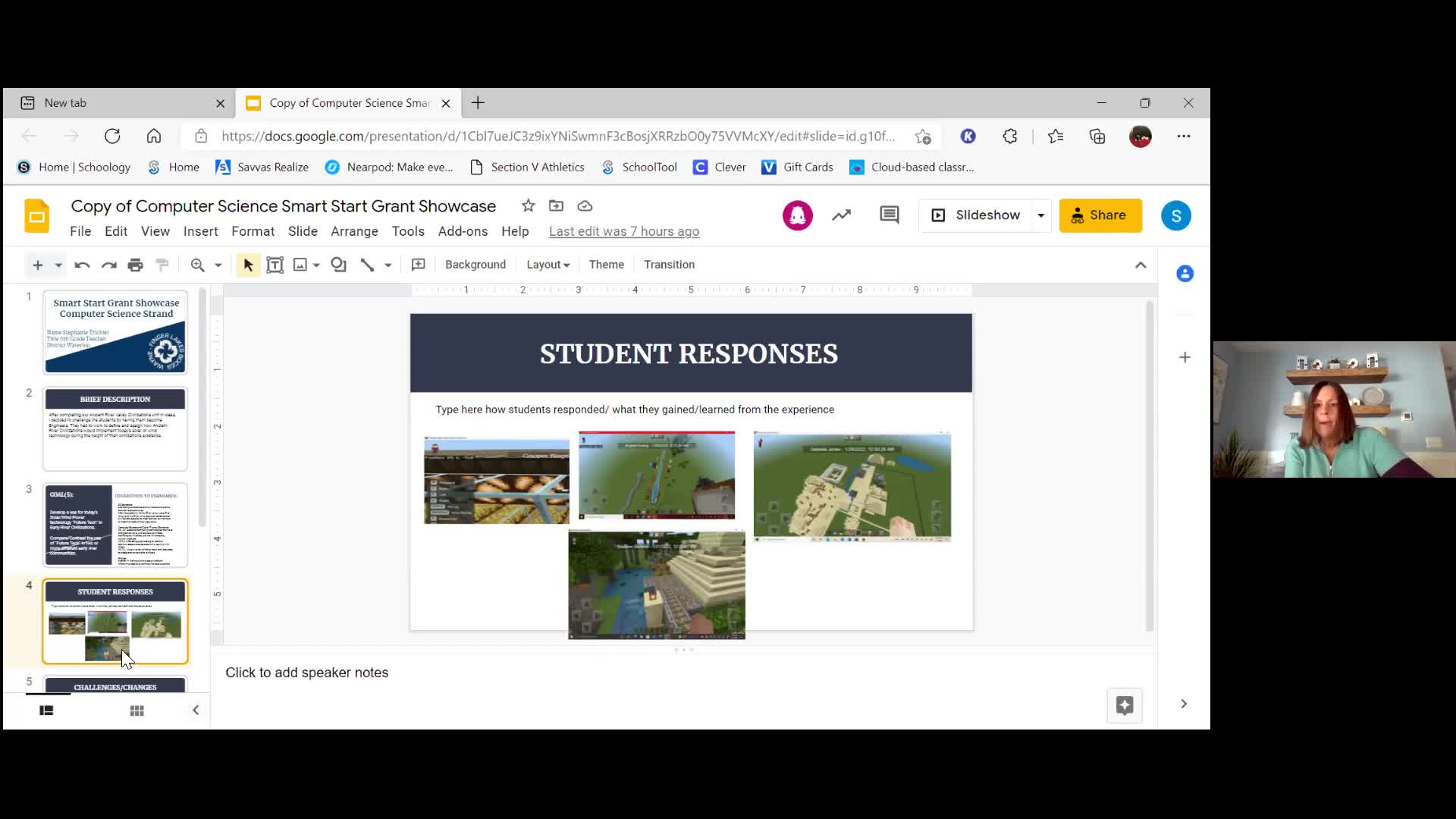This screenshot has width=1456, height=819.
Task: Open the comment history icon
Action: 889,215
